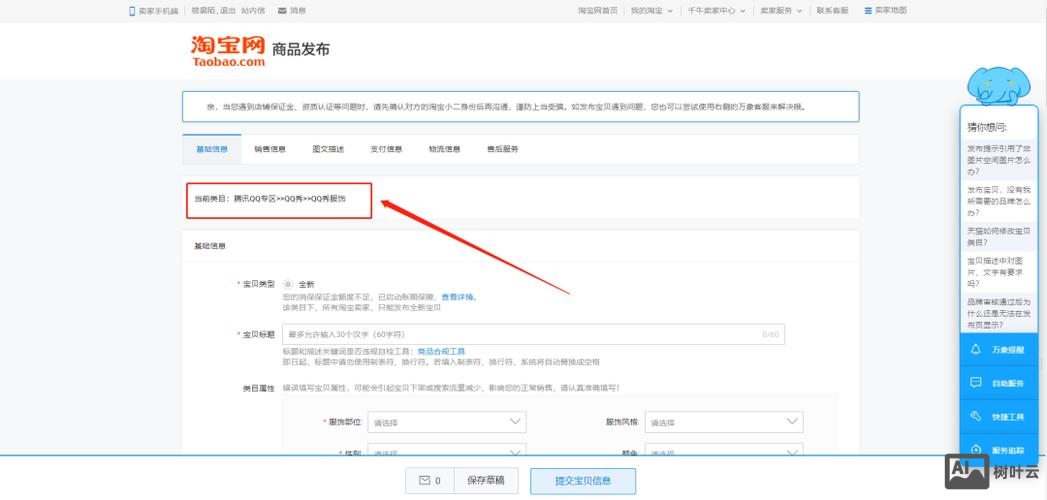Switch to the 销售信息 tab
Image resolution: width=1047 pixels, height=500 pixels.
[x=270, y=149]
